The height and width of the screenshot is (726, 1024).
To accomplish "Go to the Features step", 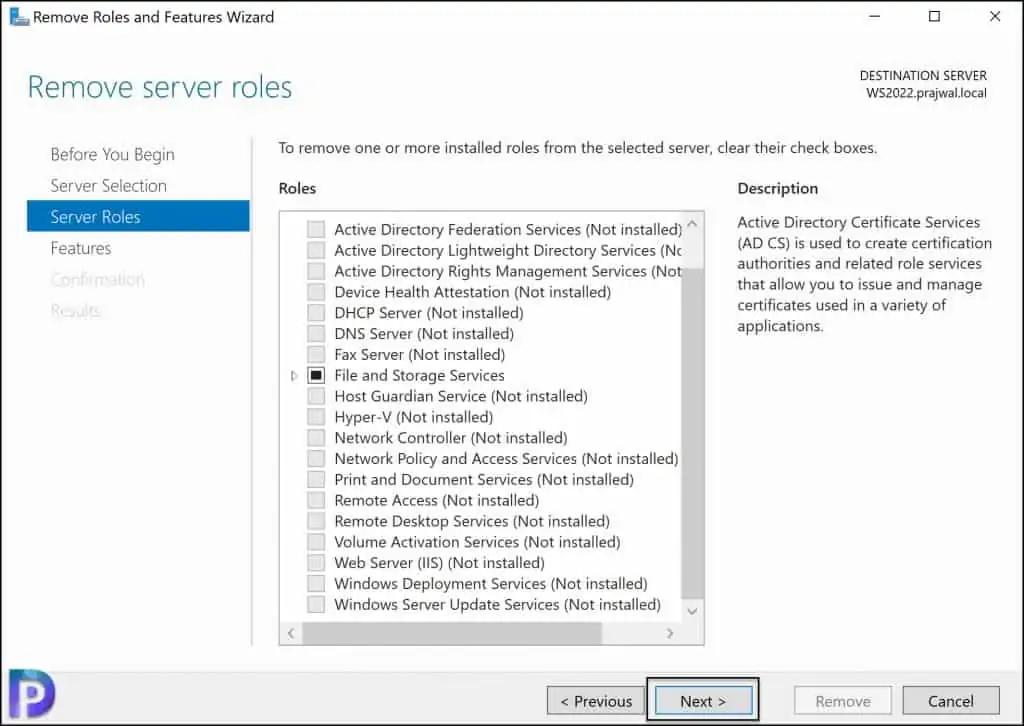I will click(81, 248).
